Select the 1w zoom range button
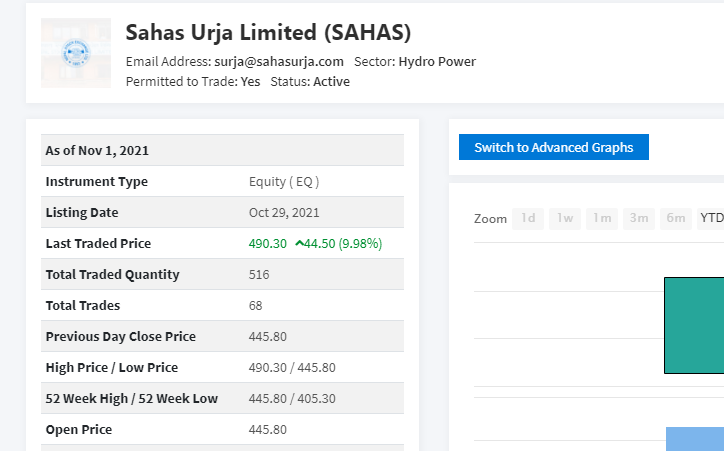 [x=565, y=218]
